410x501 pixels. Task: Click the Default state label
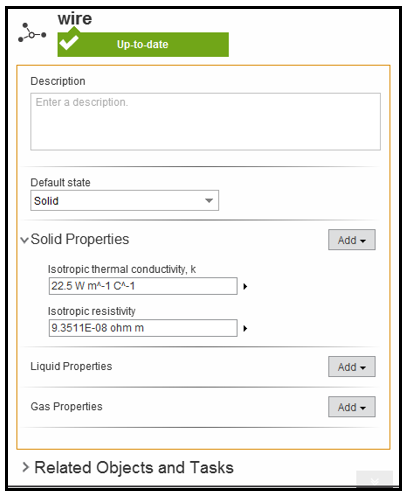pyautogui.click(x=60, y=183)
